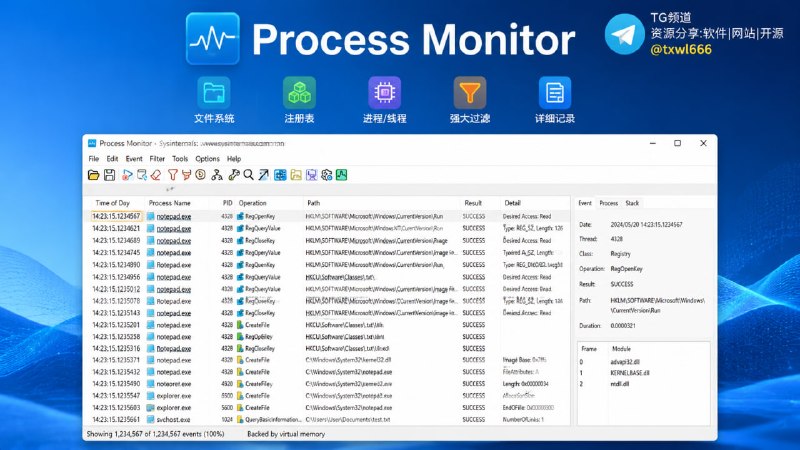The height and width of the screenshot is (450, 800).
Task: Click the path C:\Users\User\Documents\test.txt
Action: [x=347, y=419]
